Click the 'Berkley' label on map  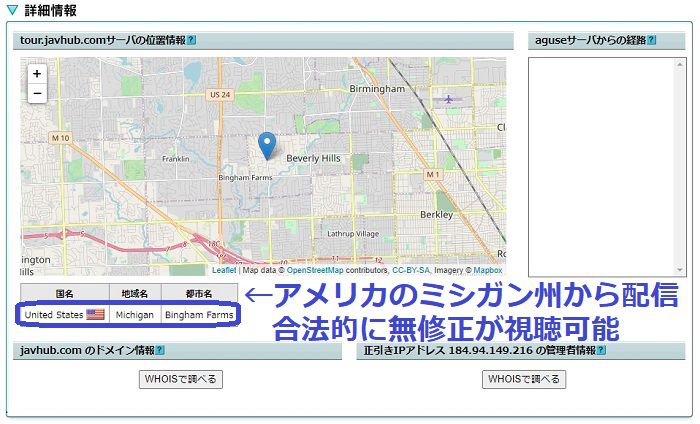(436, 215)
